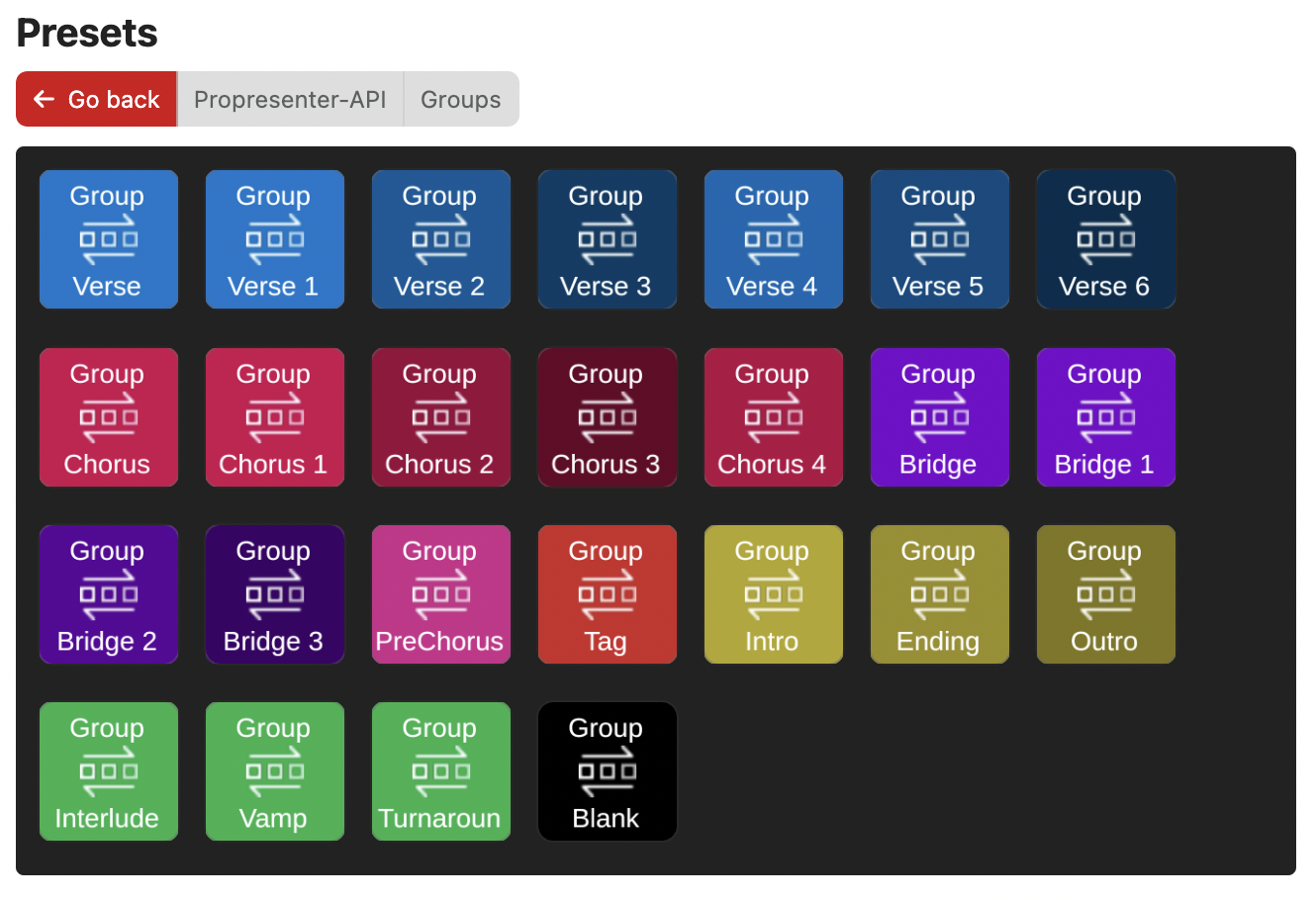This screenshot has width=1316, height=900.
Task: Select the Group Intro preset tile
Action: click(x=774, y=594)
